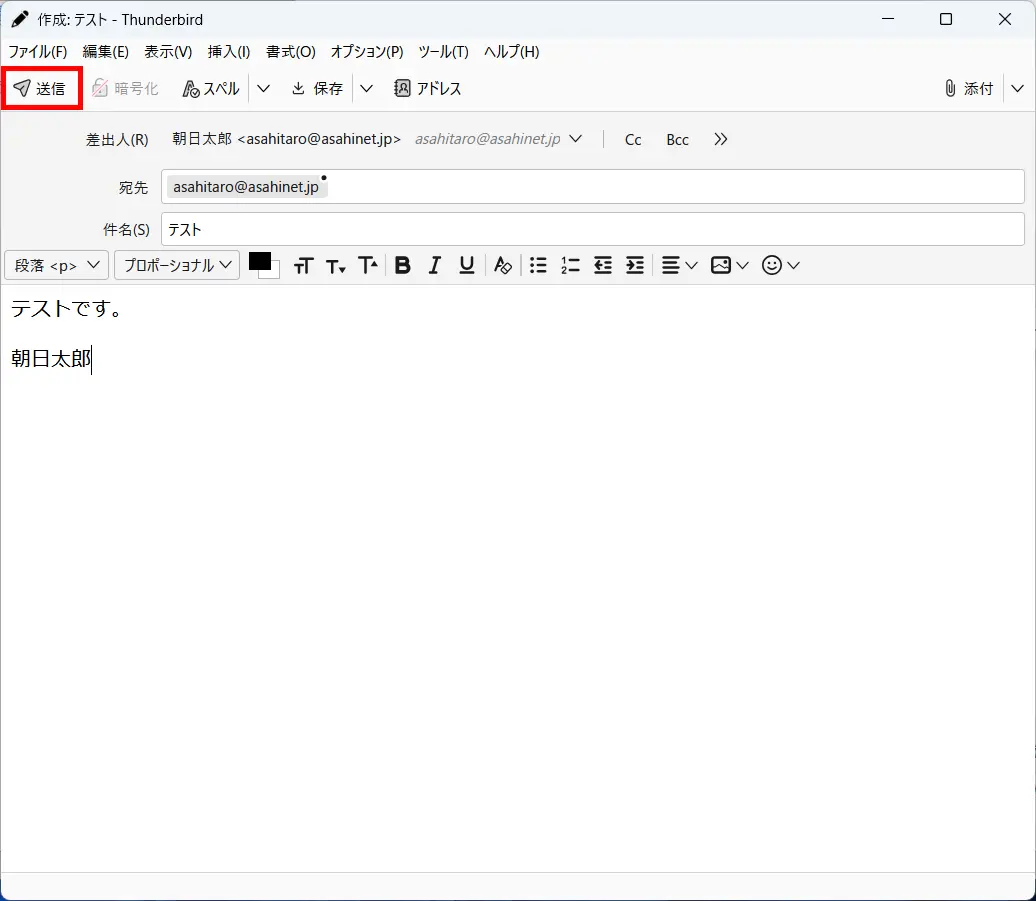Create a bulleted list
1036x902 pixels.
click(538, 265)
